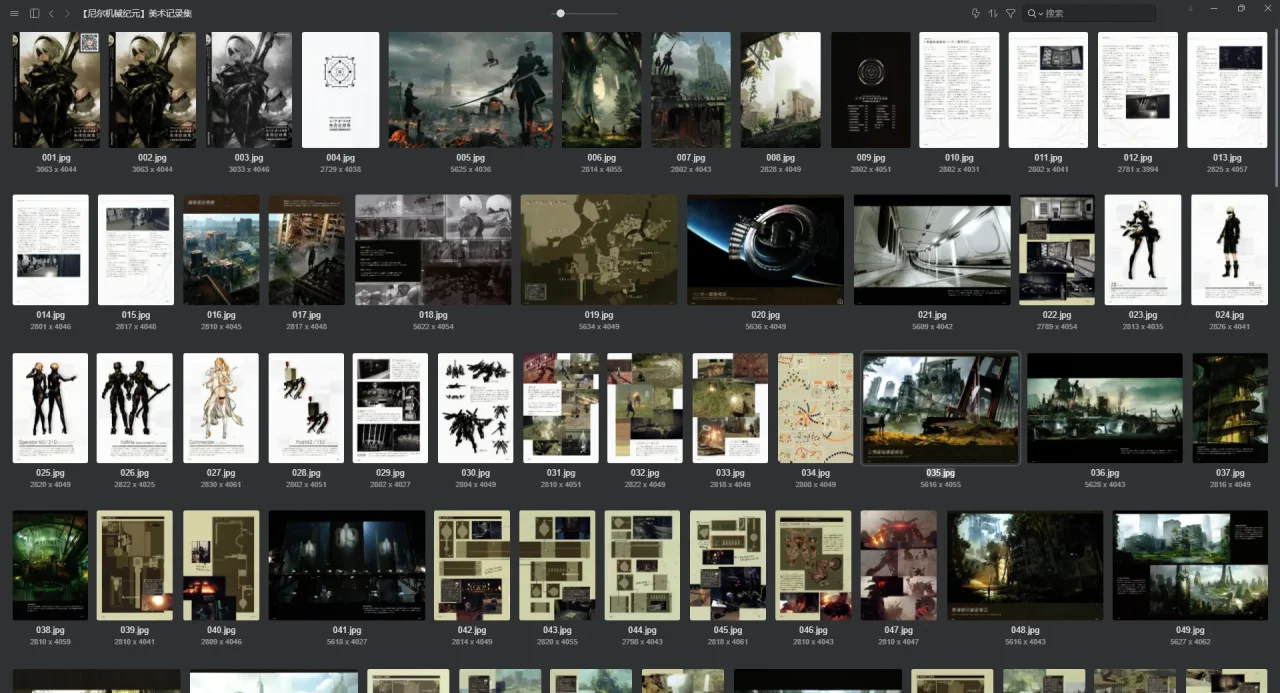Click the 029.jpg file name

(x=390, y=473)
